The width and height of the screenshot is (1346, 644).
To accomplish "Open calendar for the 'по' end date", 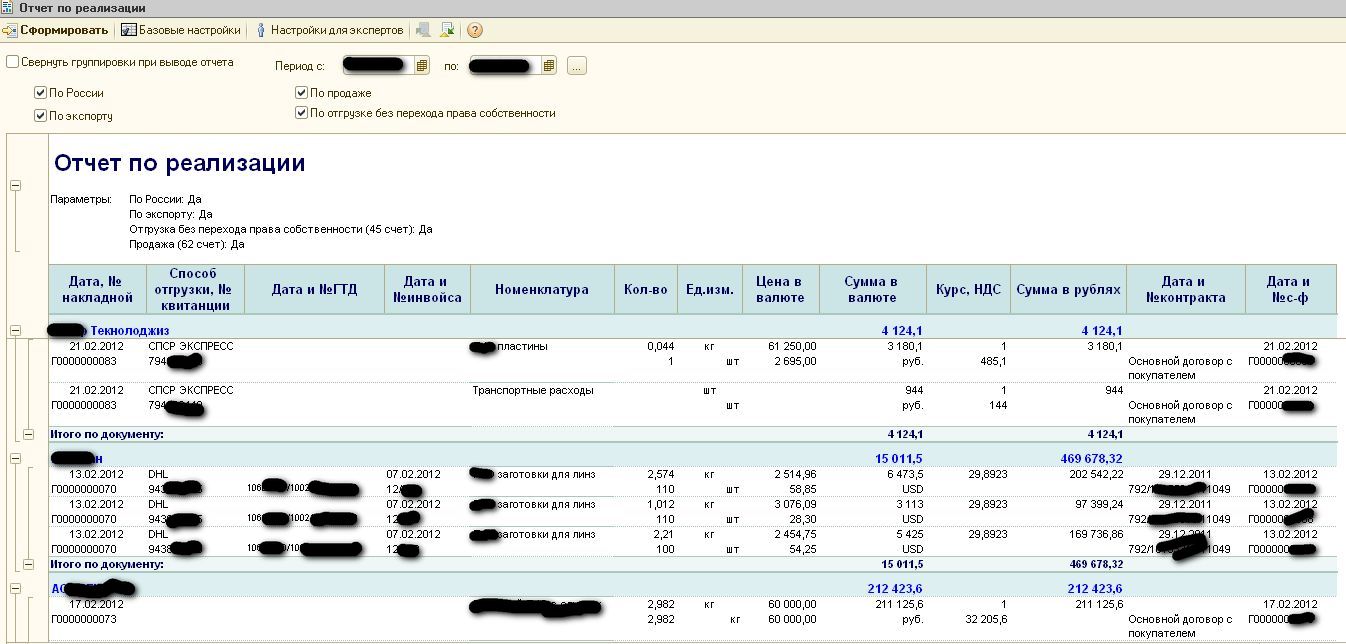I will click(549, 66).
